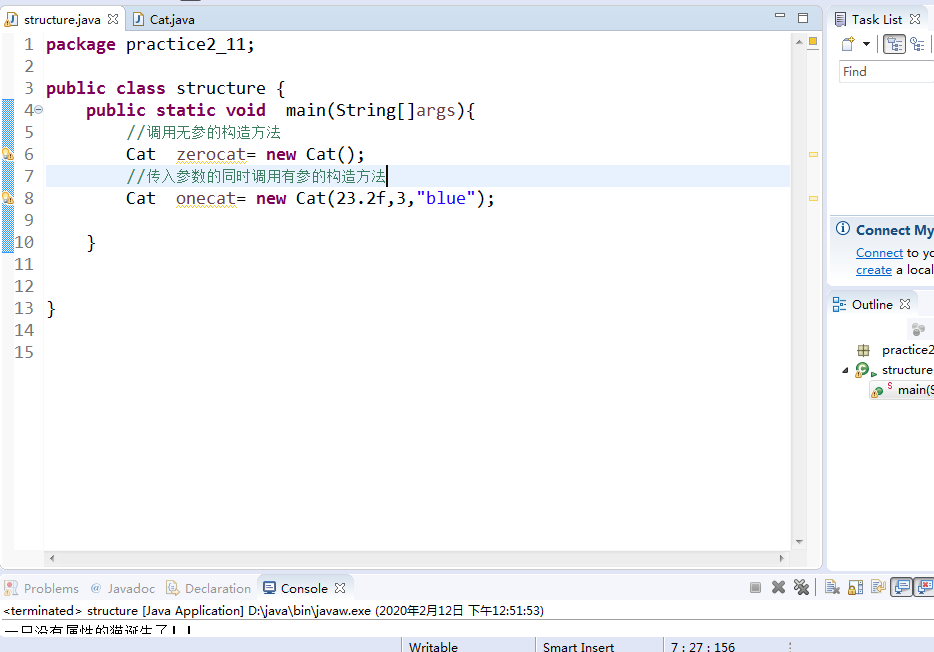This screenshot has width=934, height=652.
Task: Select main method in Outline
Action: (x=902, y=390)
